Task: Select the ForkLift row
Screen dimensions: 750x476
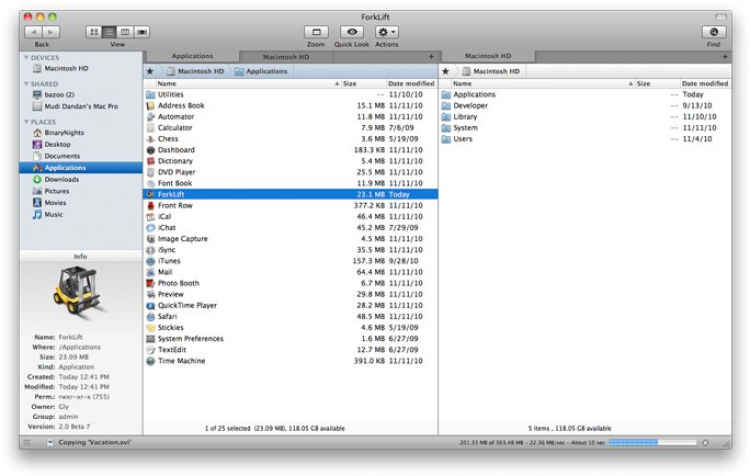Action: point(290,194)
